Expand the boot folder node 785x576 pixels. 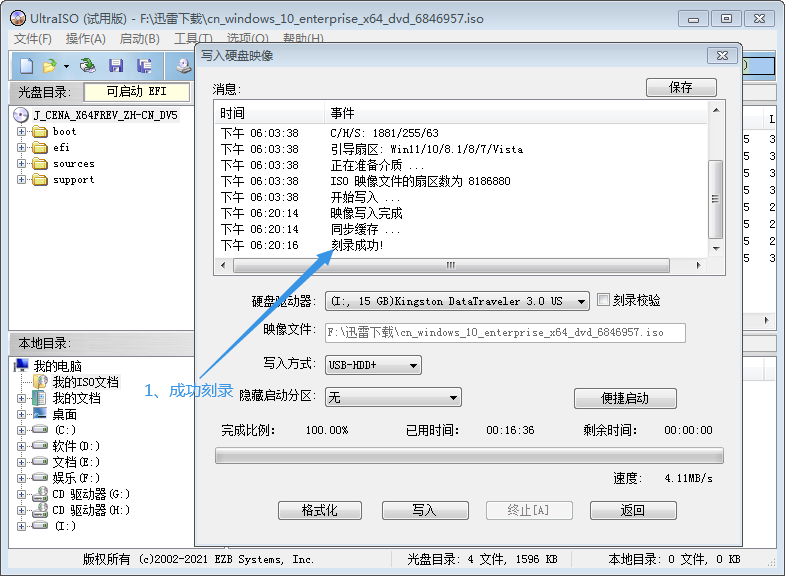click(21, 132)
